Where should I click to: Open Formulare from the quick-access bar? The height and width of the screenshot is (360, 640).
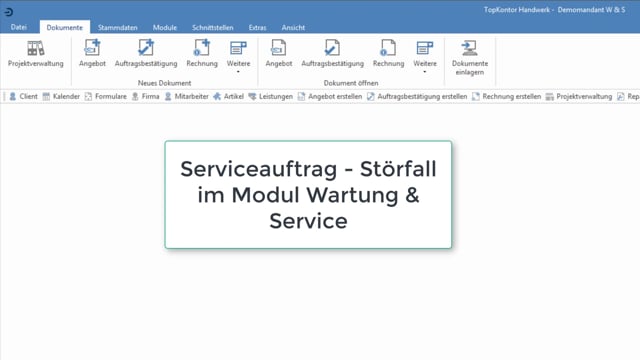coord(106,96)
